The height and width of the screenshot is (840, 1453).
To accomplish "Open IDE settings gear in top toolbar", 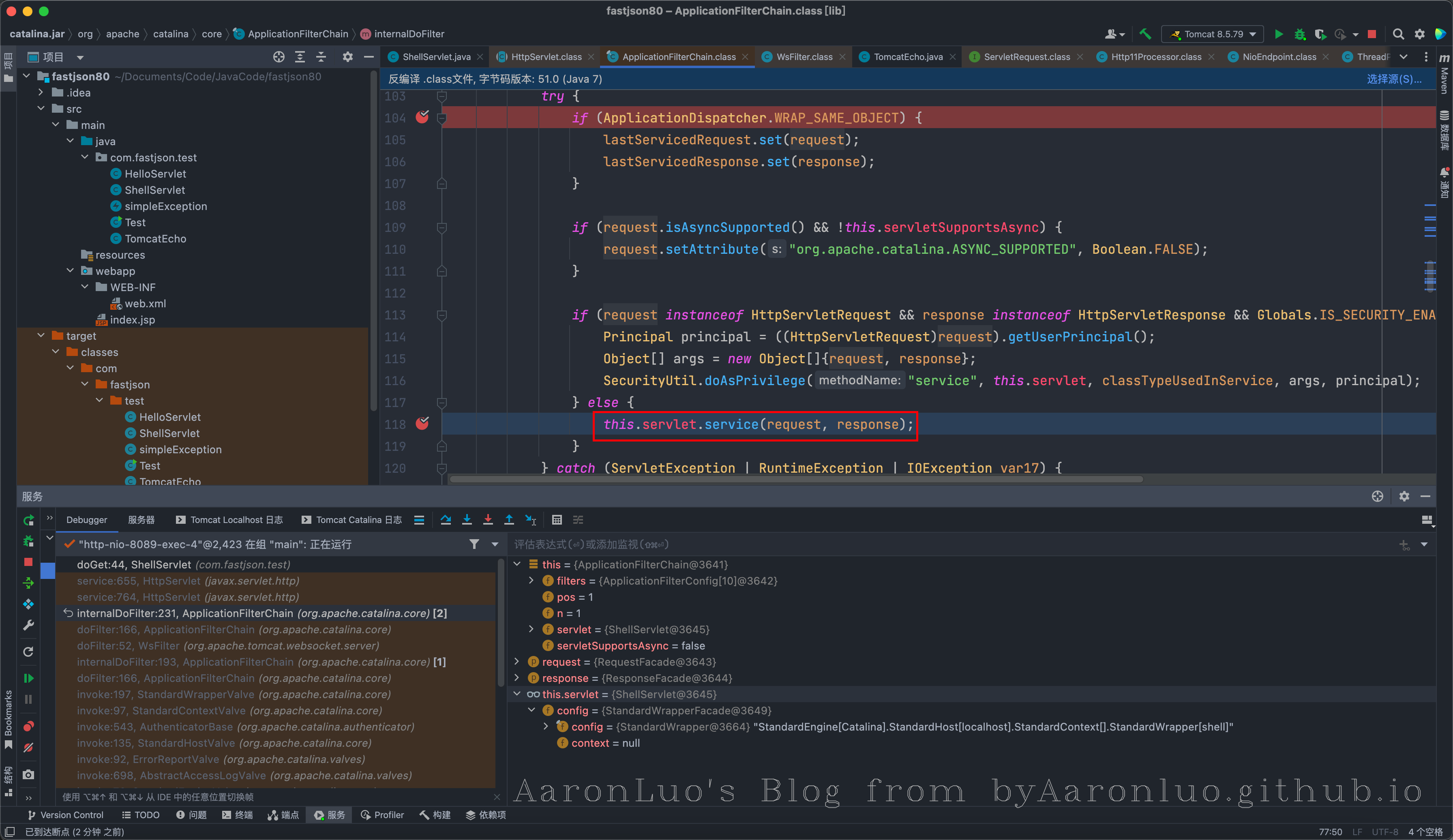I will (1420, 34).
